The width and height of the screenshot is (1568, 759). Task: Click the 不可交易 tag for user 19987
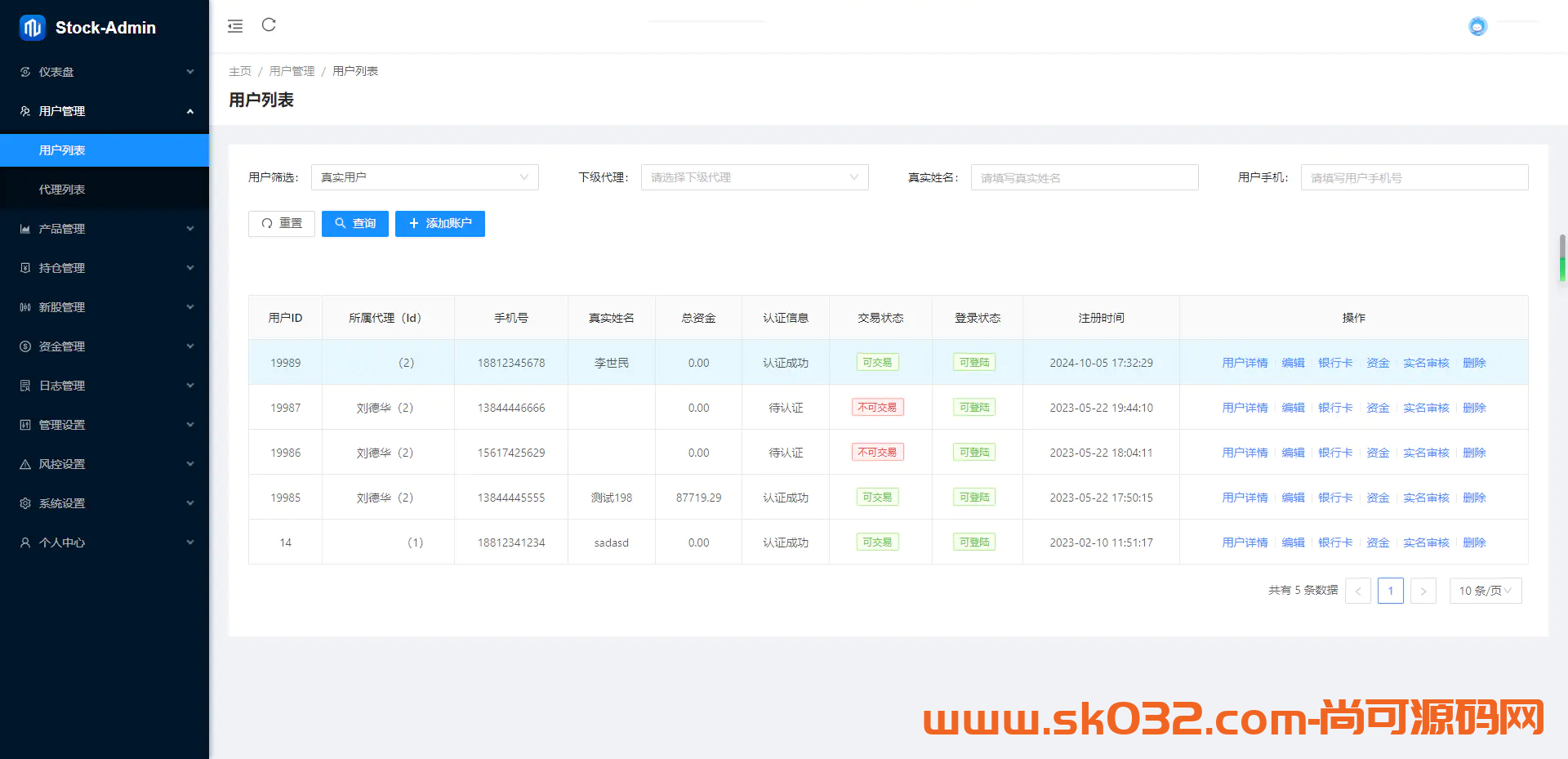click(877, 408)
